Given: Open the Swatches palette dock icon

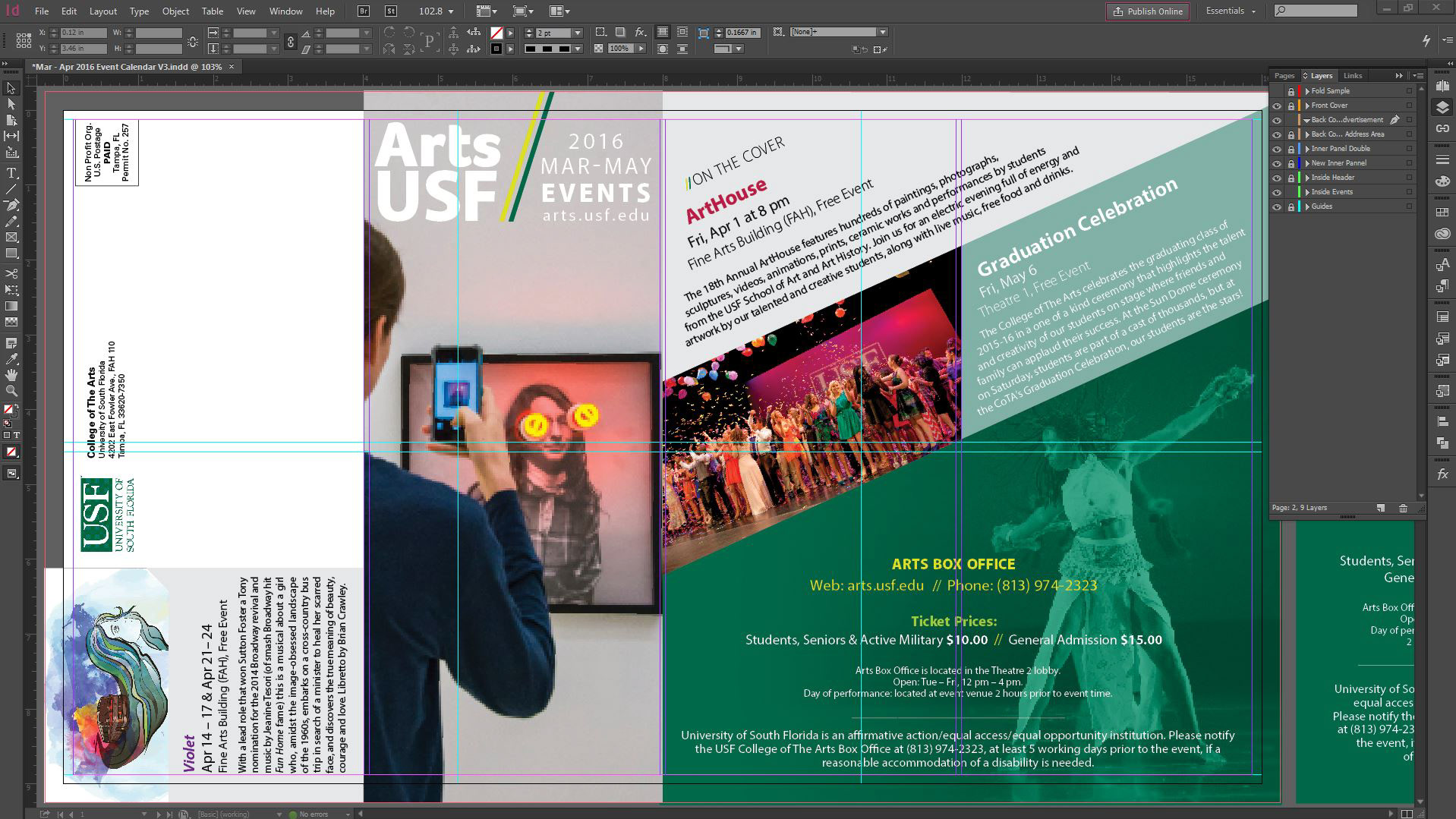Looking at the screenshot, I should 1442,213.
